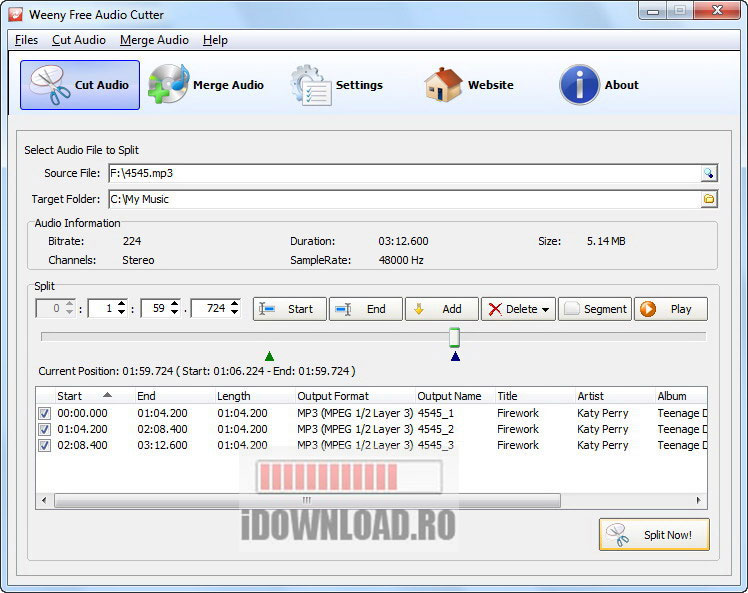Sort by the Start column header
The image size is (748, 593).
click(94, 396)
